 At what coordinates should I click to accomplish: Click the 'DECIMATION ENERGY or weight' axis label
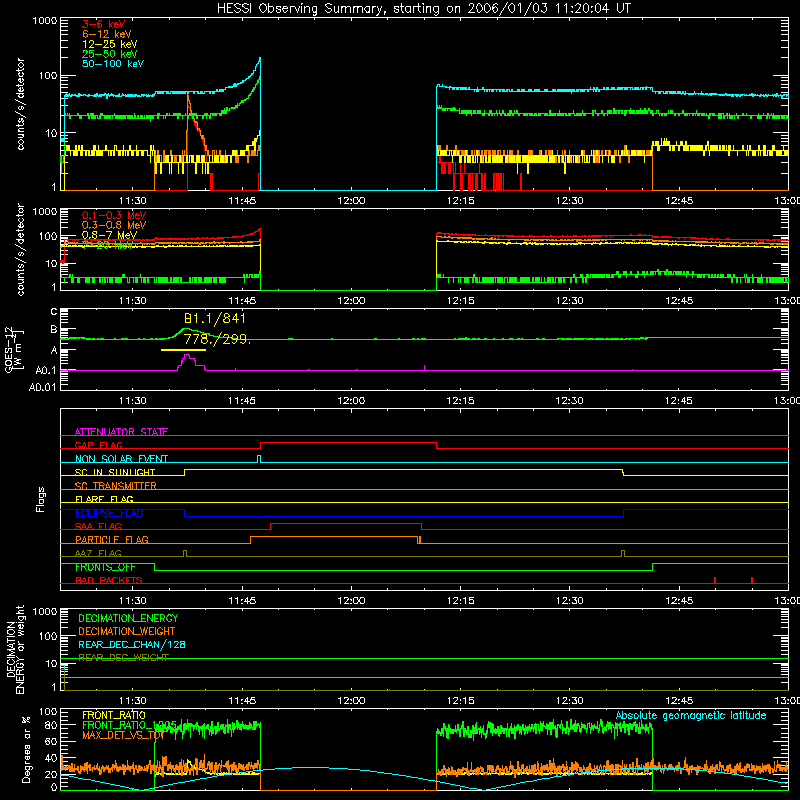[x=15, y=649]
